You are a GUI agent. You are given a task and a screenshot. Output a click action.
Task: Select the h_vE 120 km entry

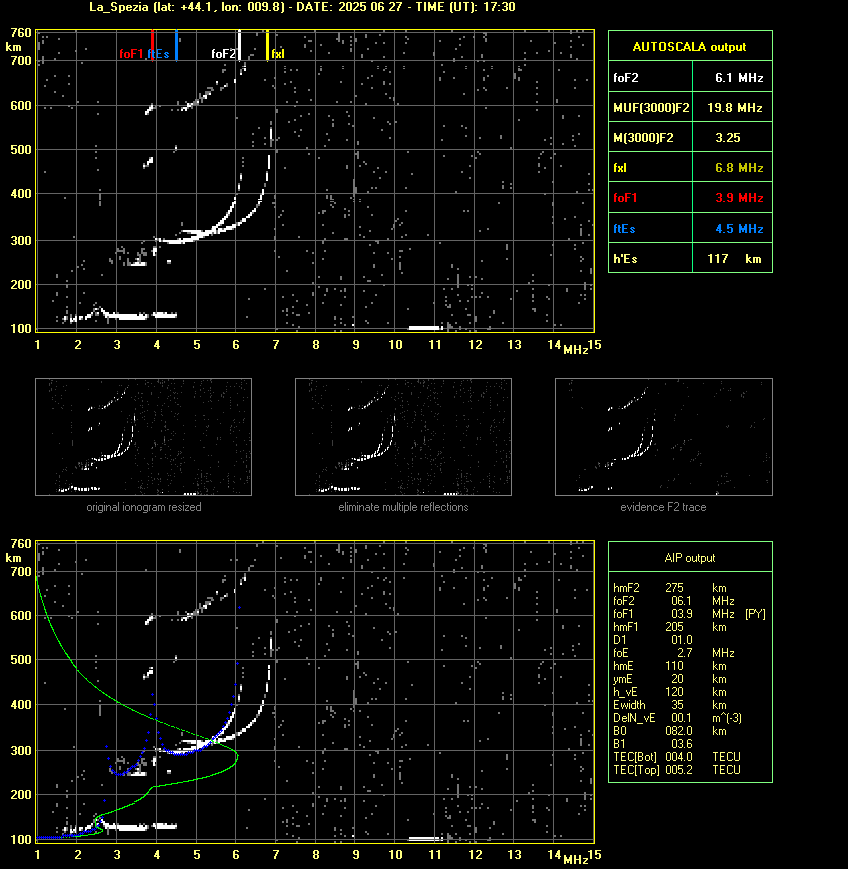[670, 692]
